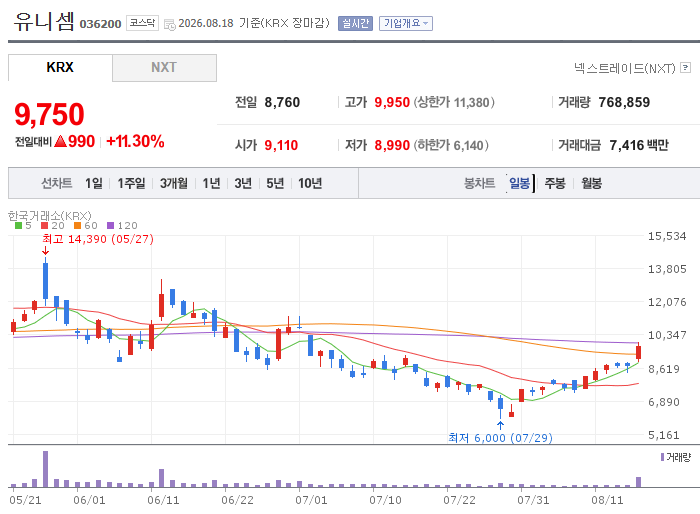Click the upper limit 상한가 11,380 text
Image resolution: width=700 pixels, height=514 pixels.
[x=454, y=102]
